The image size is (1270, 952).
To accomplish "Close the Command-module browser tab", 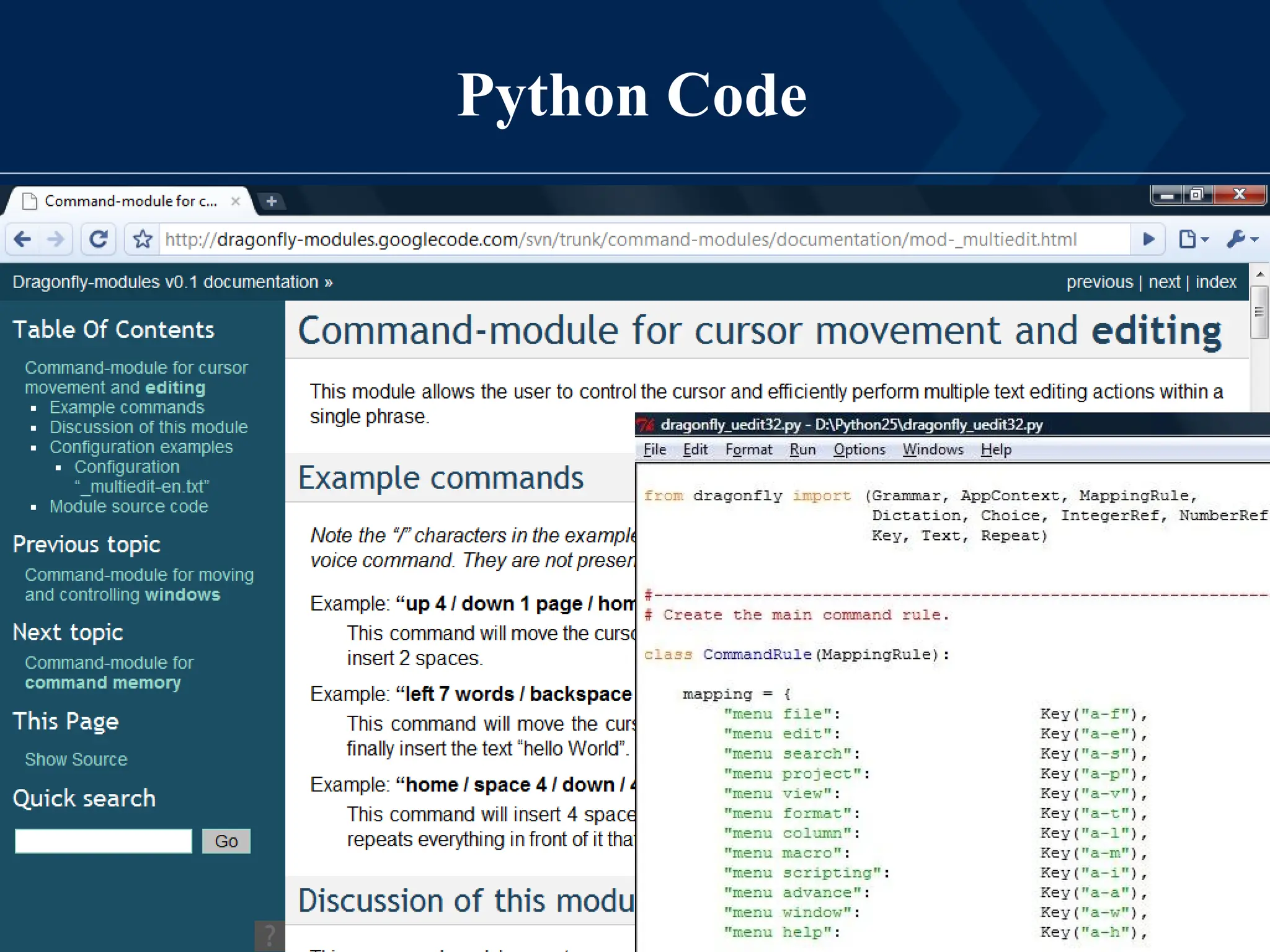I will click(235, 201).
